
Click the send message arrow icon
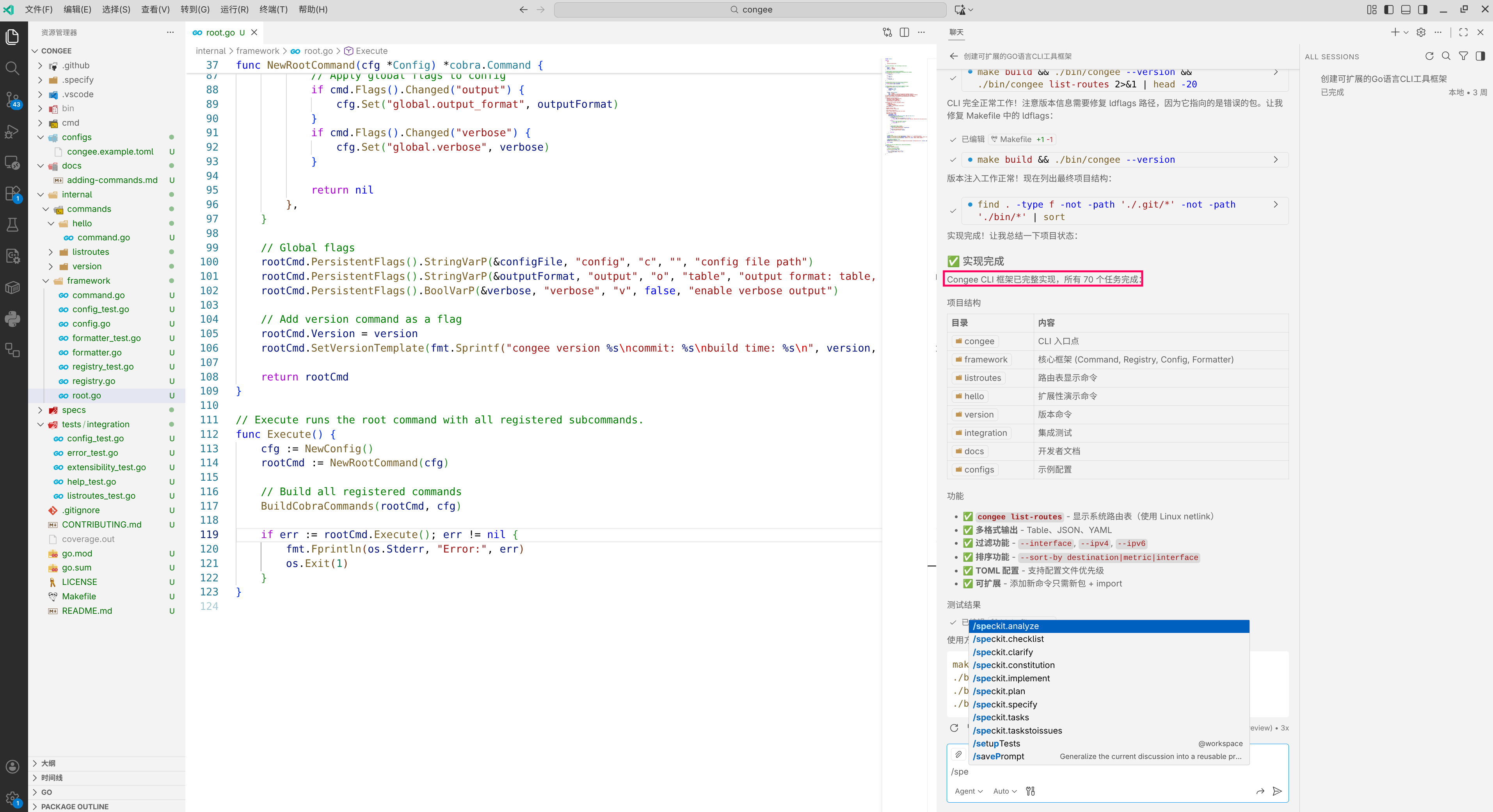click(1277, 791)
